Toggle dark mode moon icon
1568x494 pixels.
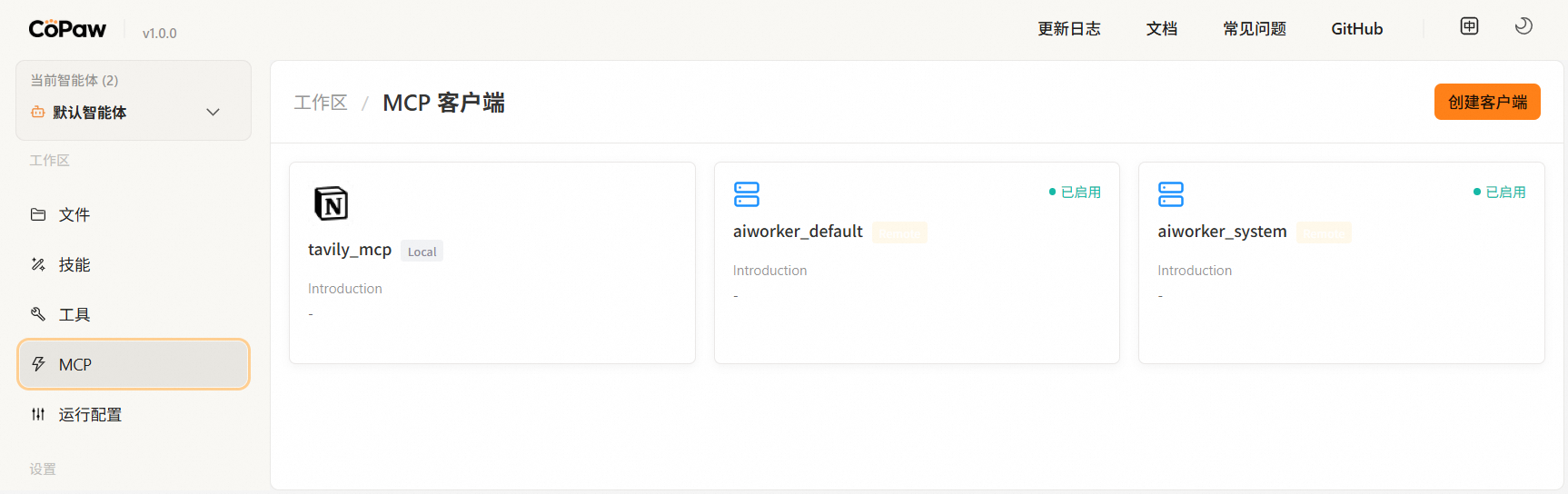coord(1523,26)
